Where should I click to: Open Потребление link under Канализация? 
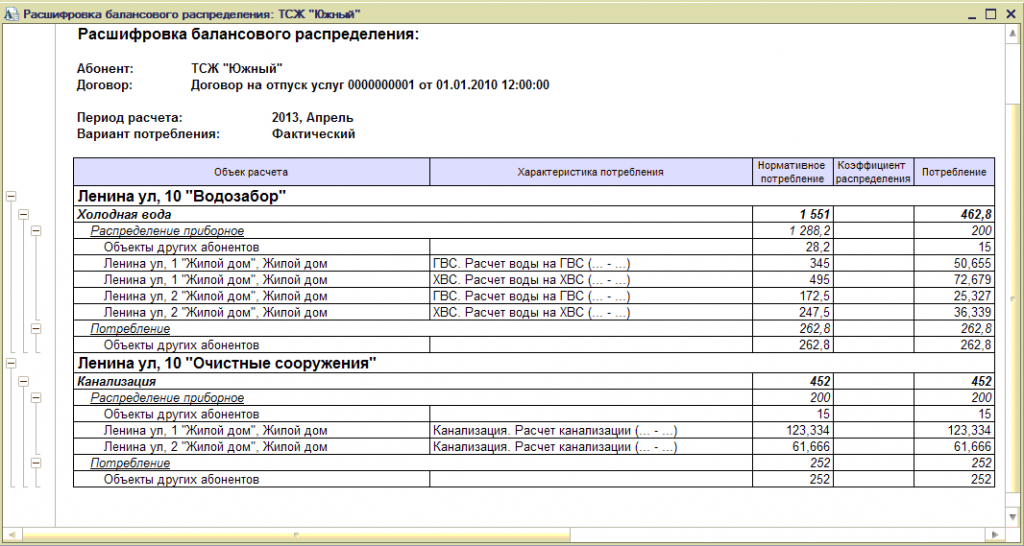pos(130,463)
